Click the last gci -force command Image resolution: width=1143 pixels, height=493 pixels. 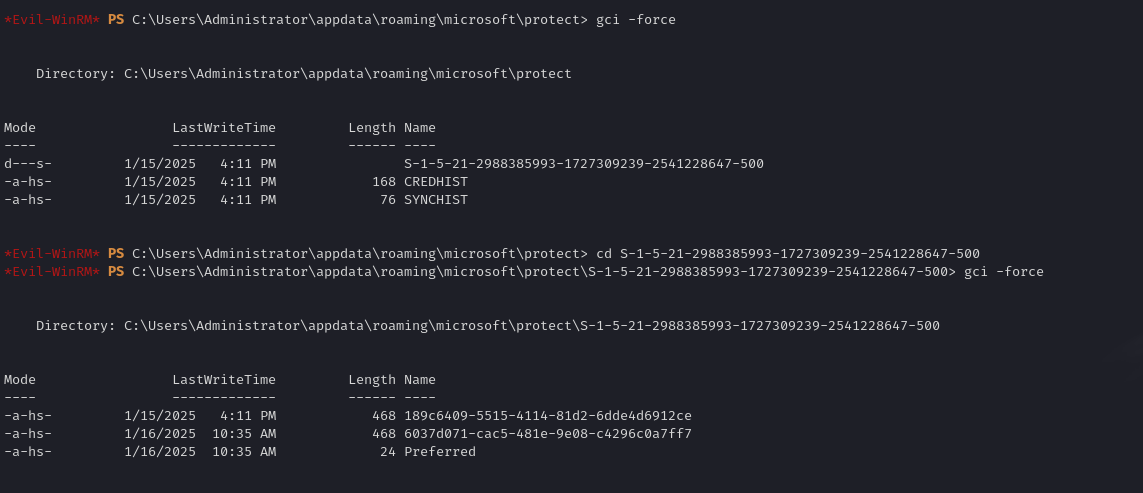[x=1003, y=272]
